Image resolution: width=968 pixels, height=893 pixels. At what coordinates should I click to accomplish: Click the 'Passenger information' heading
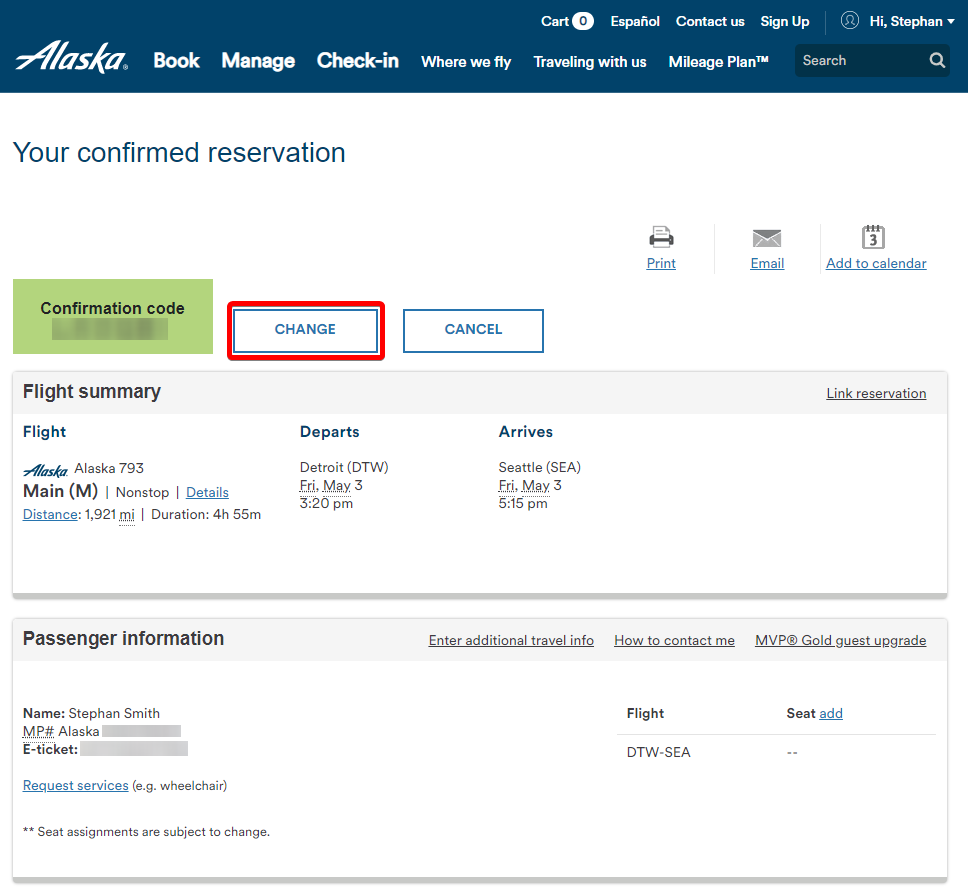click(123, 639)
